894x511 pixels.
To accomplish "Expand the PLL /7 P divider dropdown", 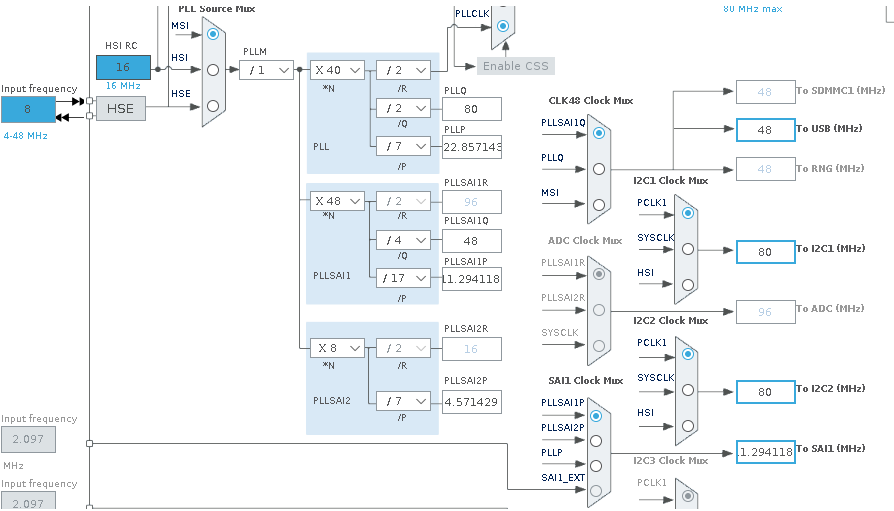I will [x=403, y=147].
